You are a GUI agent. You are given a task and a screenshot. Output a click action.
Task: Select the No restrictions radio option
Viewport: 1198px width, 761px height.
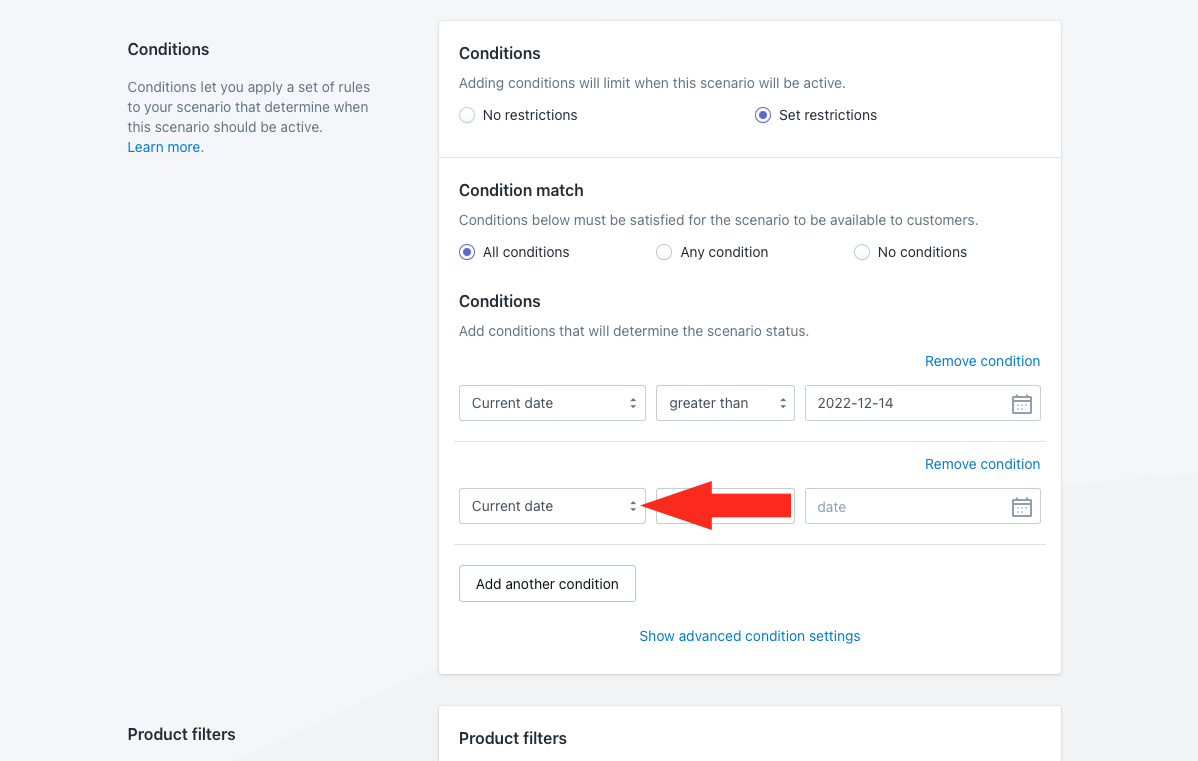467,115
